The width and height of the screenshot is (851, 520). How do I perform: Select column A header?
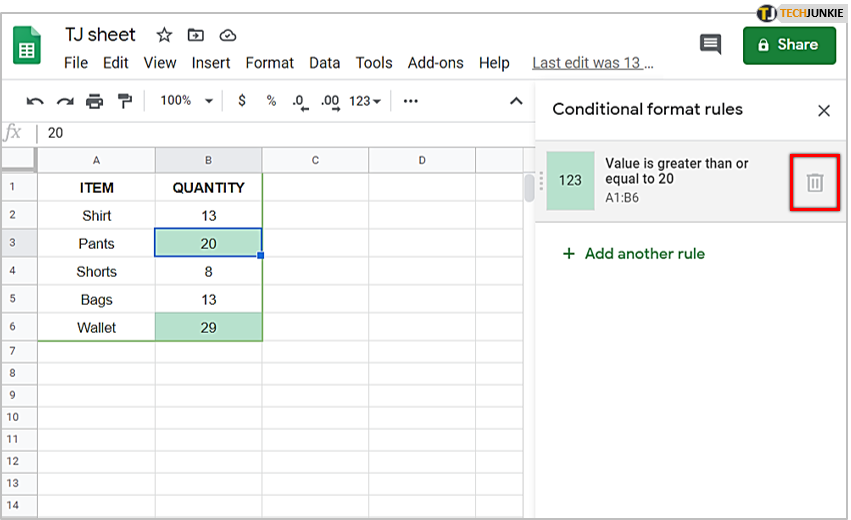coord(96,160)
